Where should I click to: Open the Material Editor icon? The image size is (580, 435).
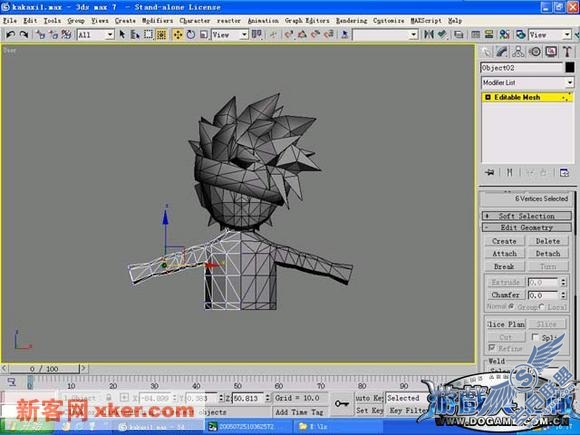pos(505,35)
